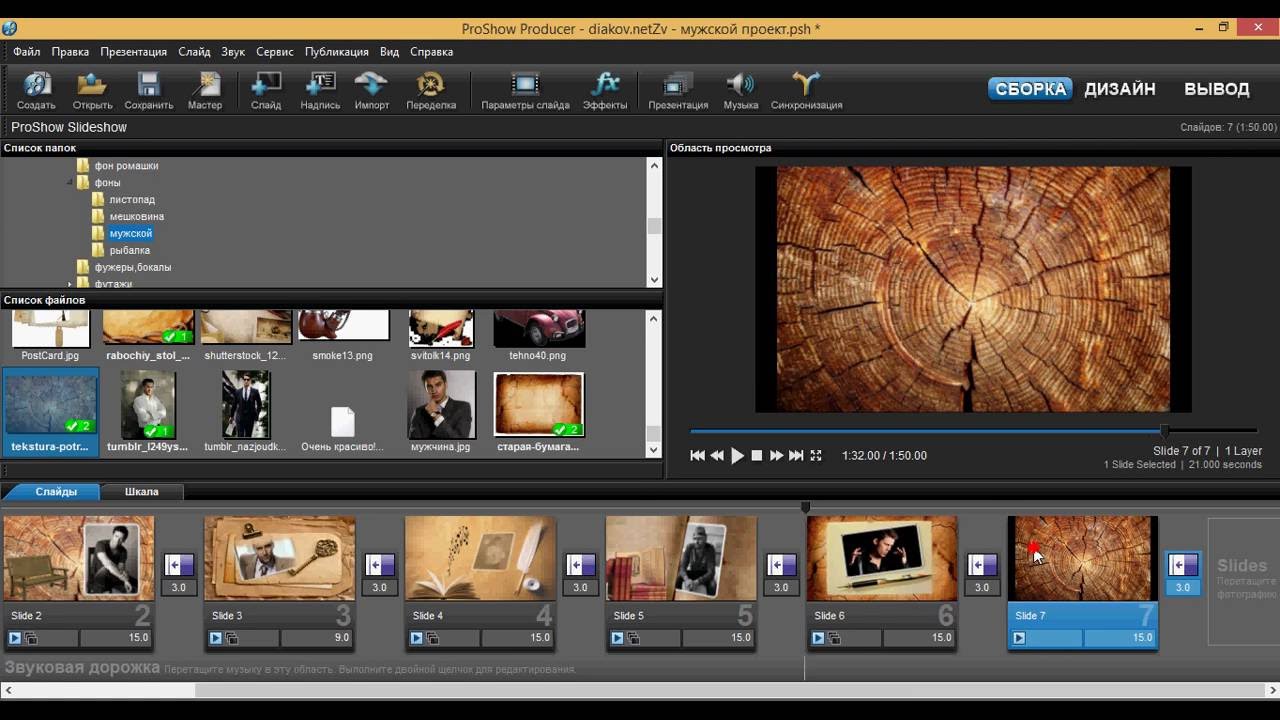This screenshot has height=720, width=1280.
Task: Toggle fullscreen preview icon
Action: [x=816, y=456]
